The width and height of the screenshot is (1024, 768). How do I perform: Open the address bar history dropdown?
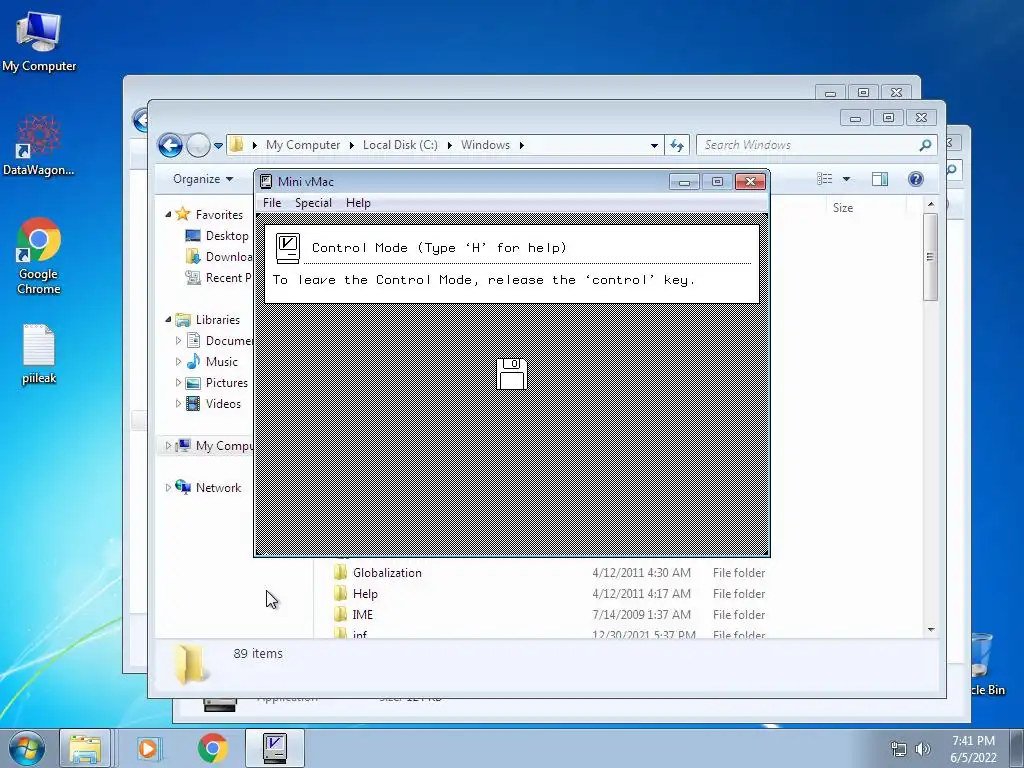click(x=654, y=146)
